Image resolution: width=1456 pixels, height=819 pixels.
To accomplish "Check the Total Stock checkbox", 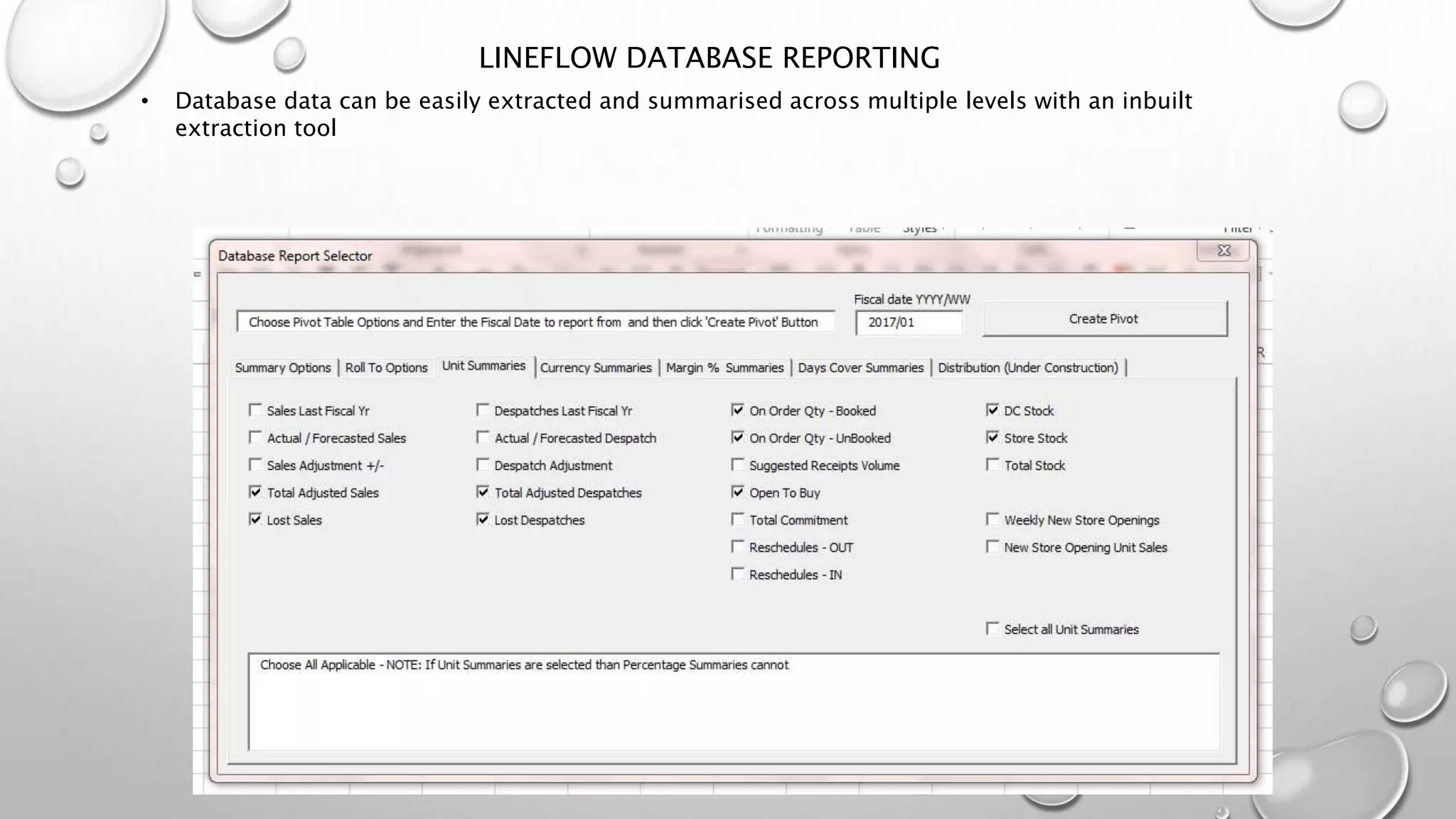I will tap(992, 465).
